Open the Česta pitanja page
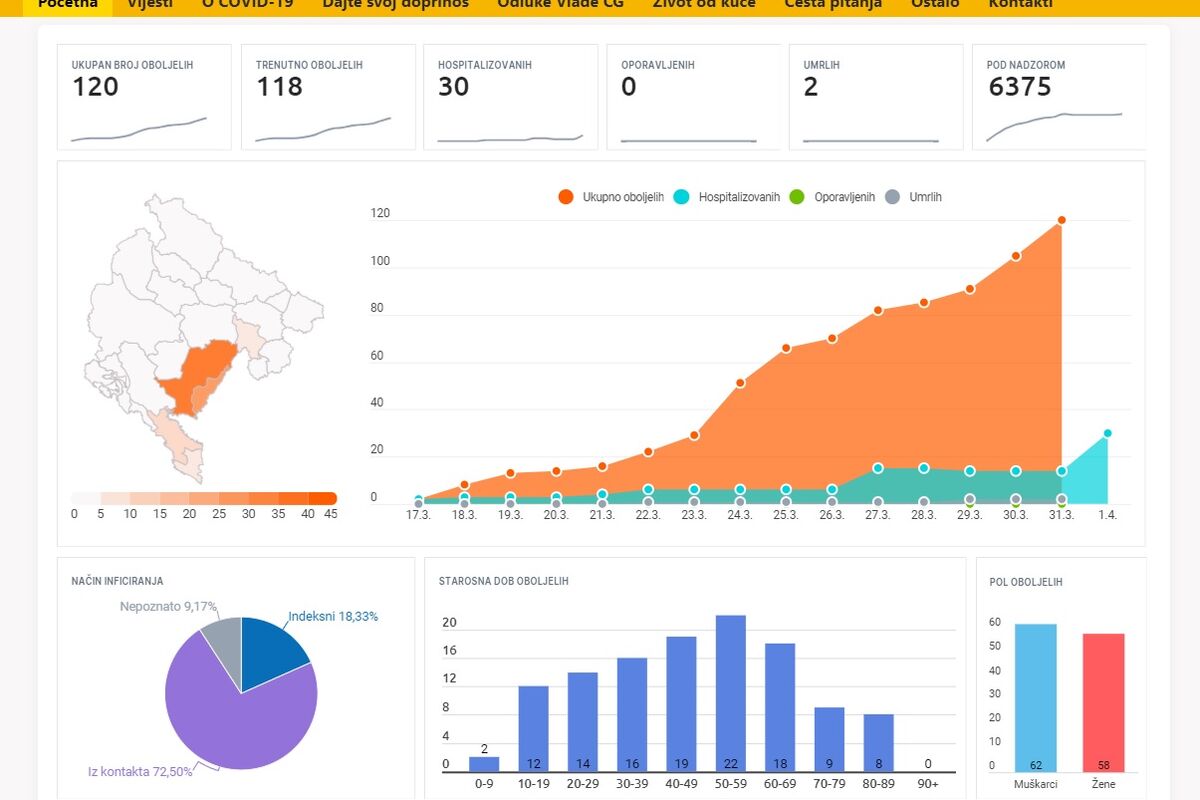Image resolution: width=1200 pixels, height=800 pixels. click(x=833, y=4)
